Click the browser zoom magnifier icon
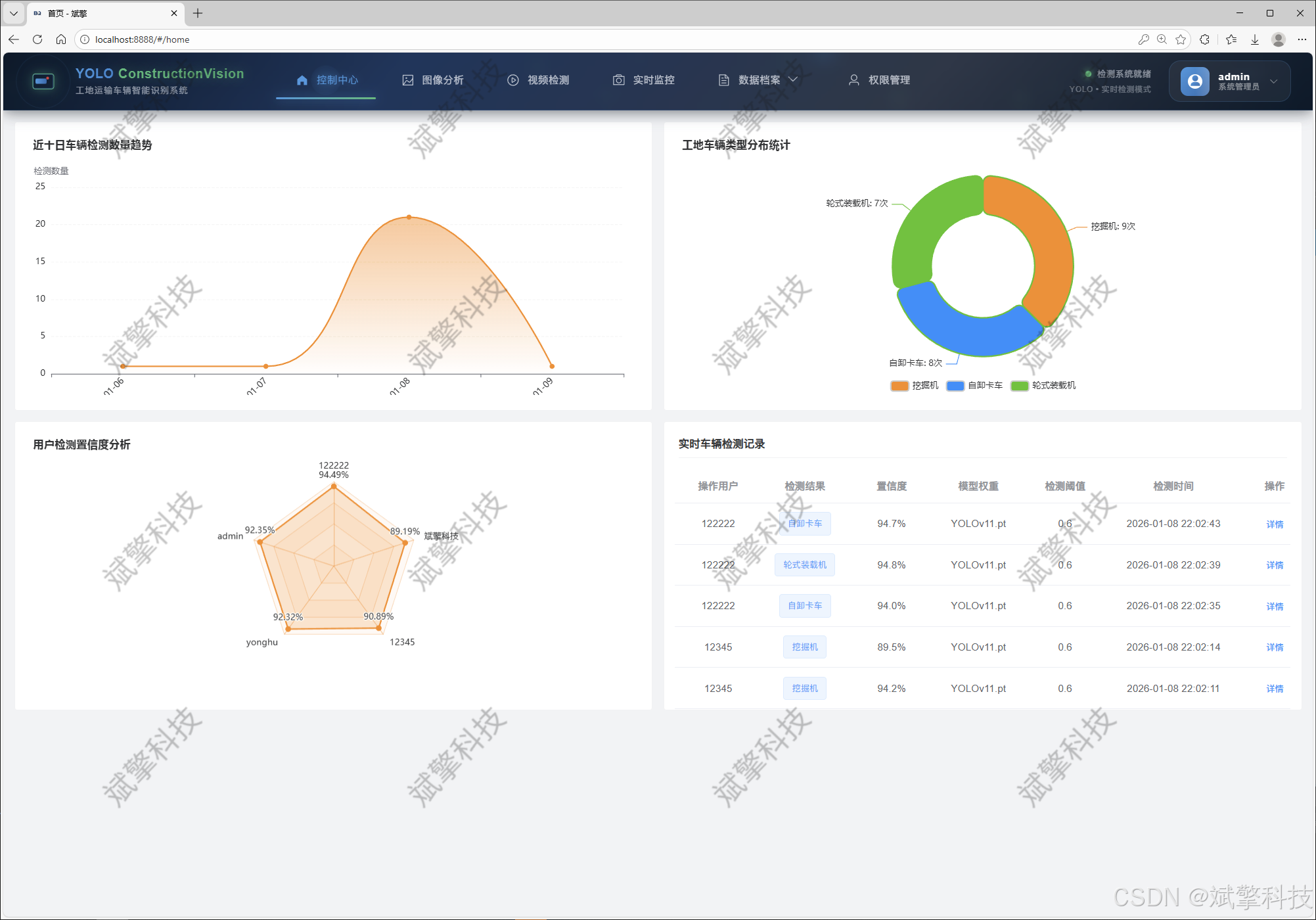The width and height of the screenshot is (1316, 920). pos(1162,39)
